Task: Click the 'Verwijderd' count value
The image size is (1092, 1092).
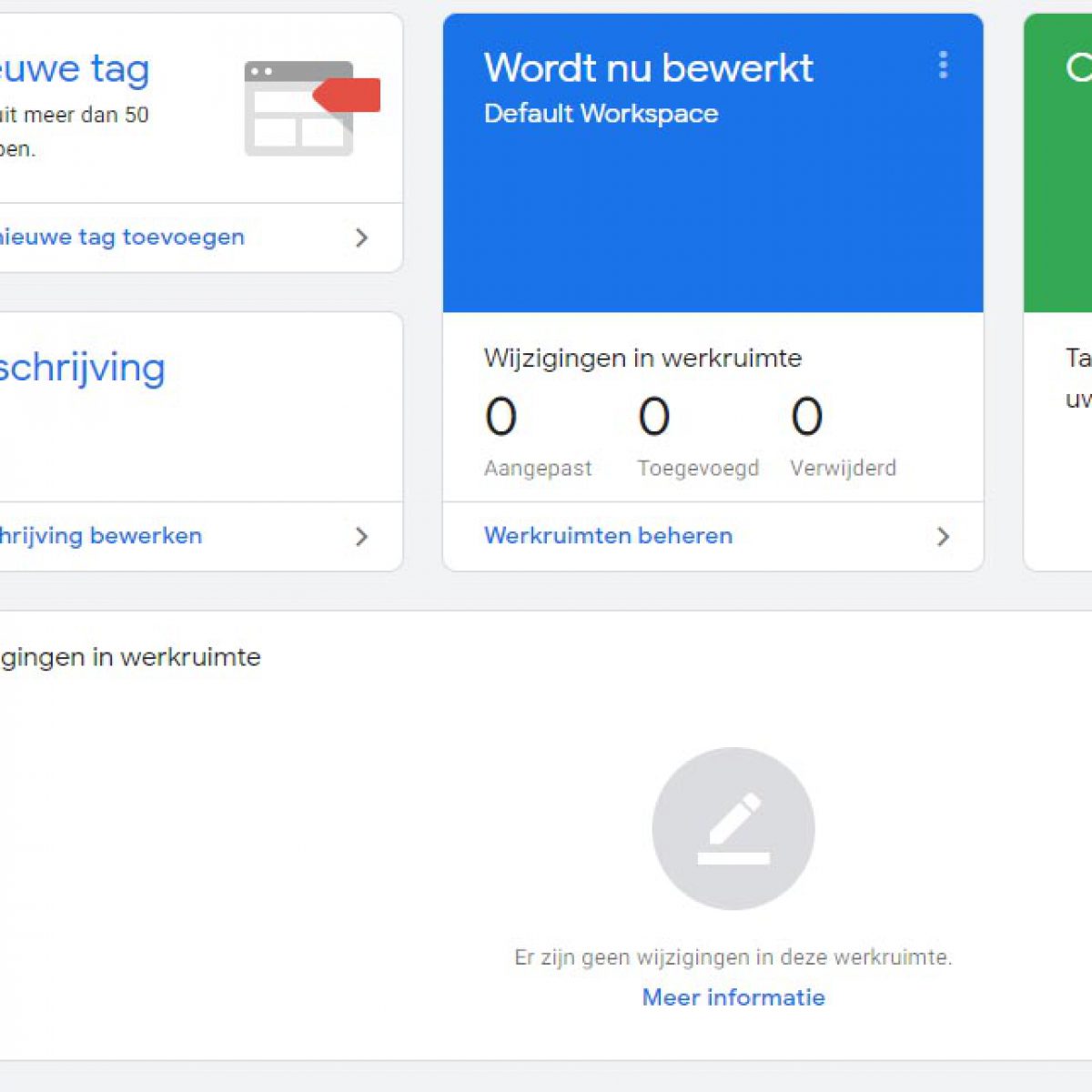Action: click(806, 417)
